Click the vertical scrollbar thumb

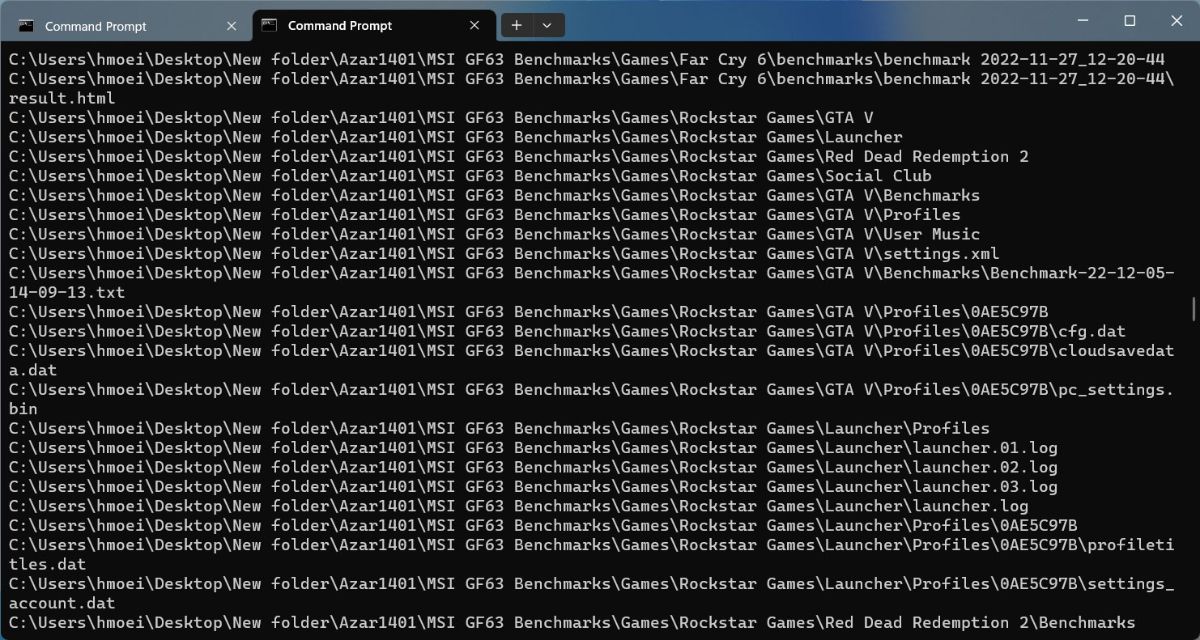tap(1193, 308)
